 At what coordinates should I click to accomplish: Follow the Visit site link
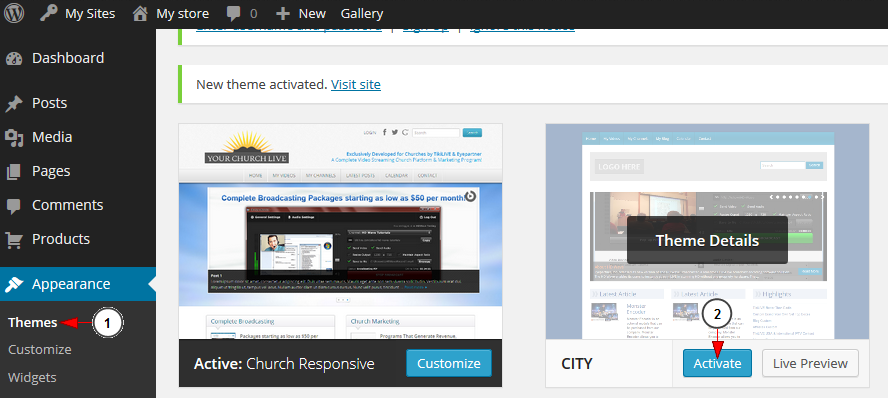356,85
